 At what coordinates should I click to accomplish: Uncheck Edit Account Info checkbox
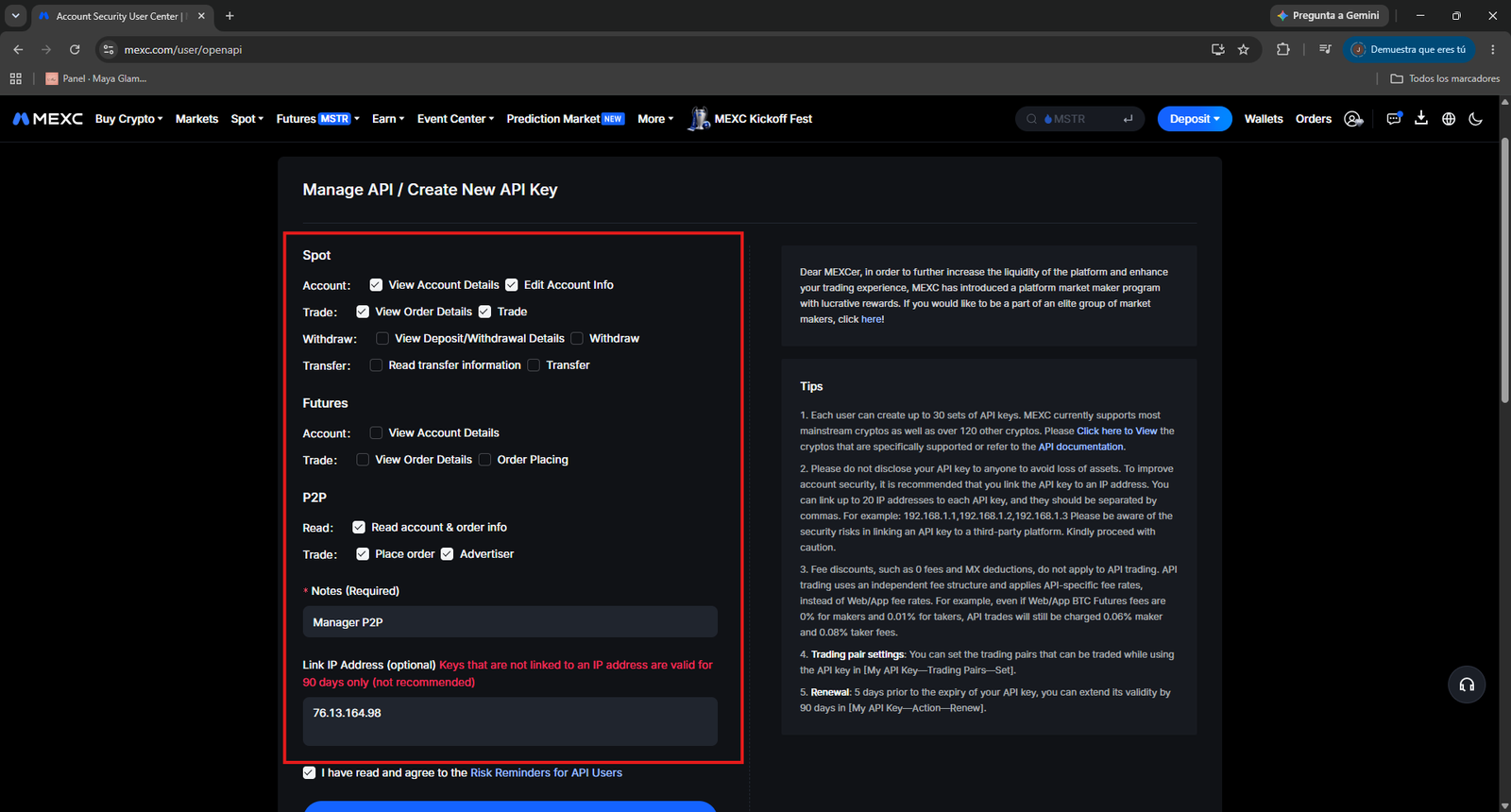(512, 285)
